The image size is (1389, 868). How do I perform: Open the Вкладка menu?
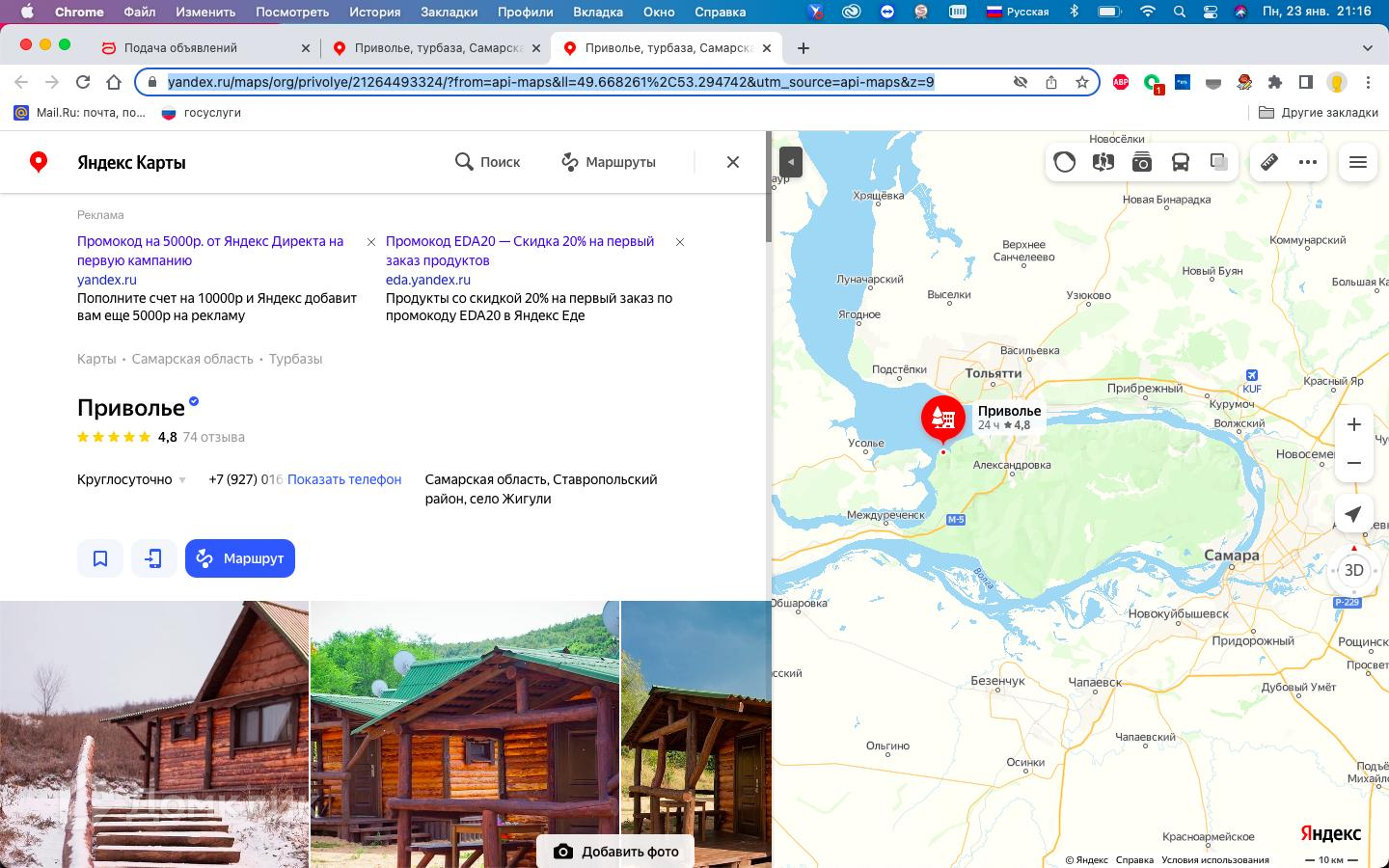[x=598, y=12]
